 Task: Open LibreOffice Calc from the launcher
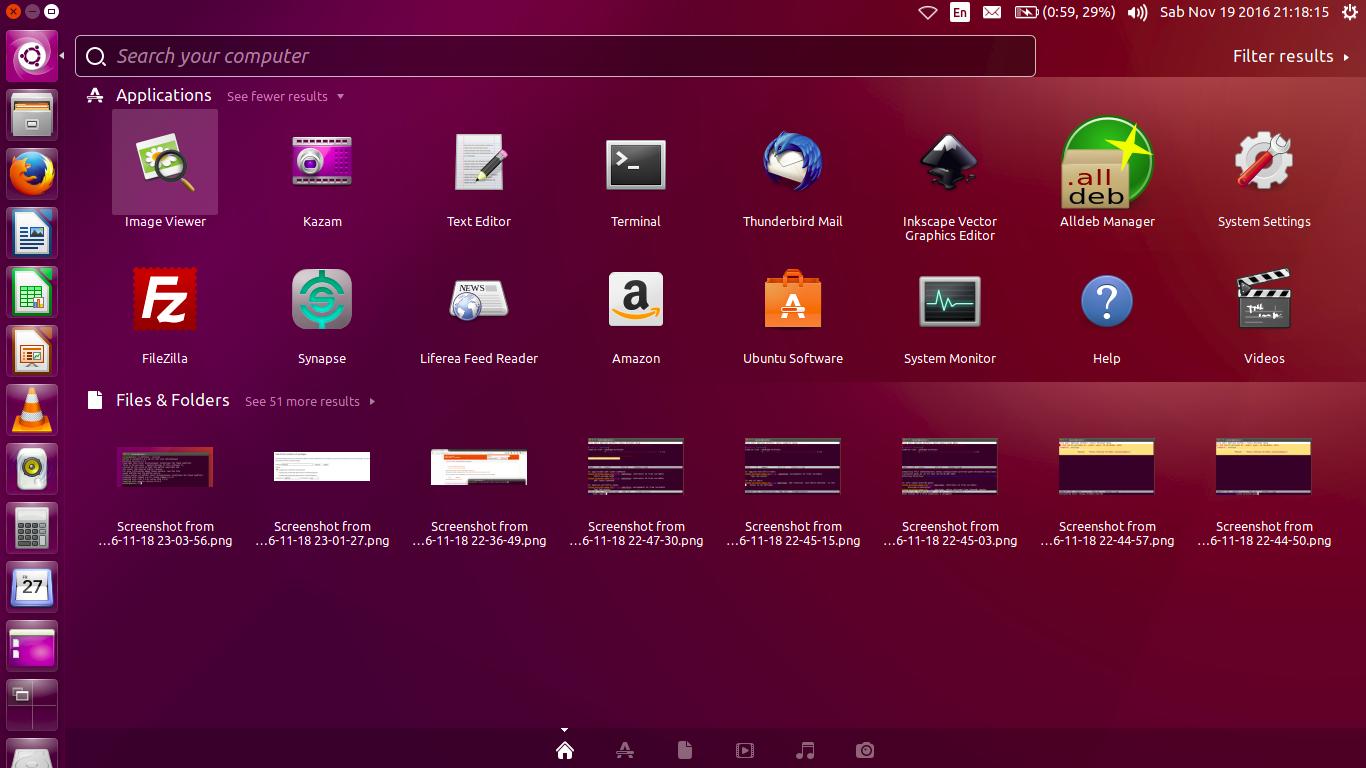[x=32, y=291]
